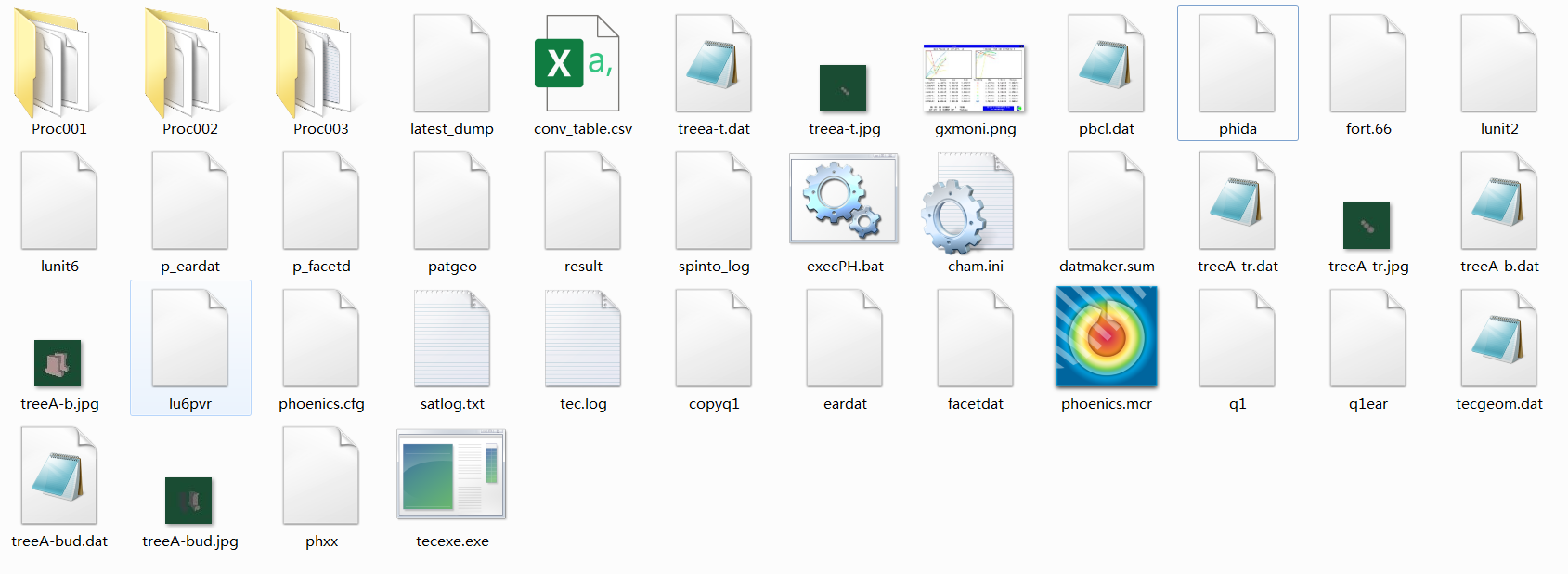
Task: Select the treeA-tr.jpg thumbnail
Action: tap(1367, 226)
